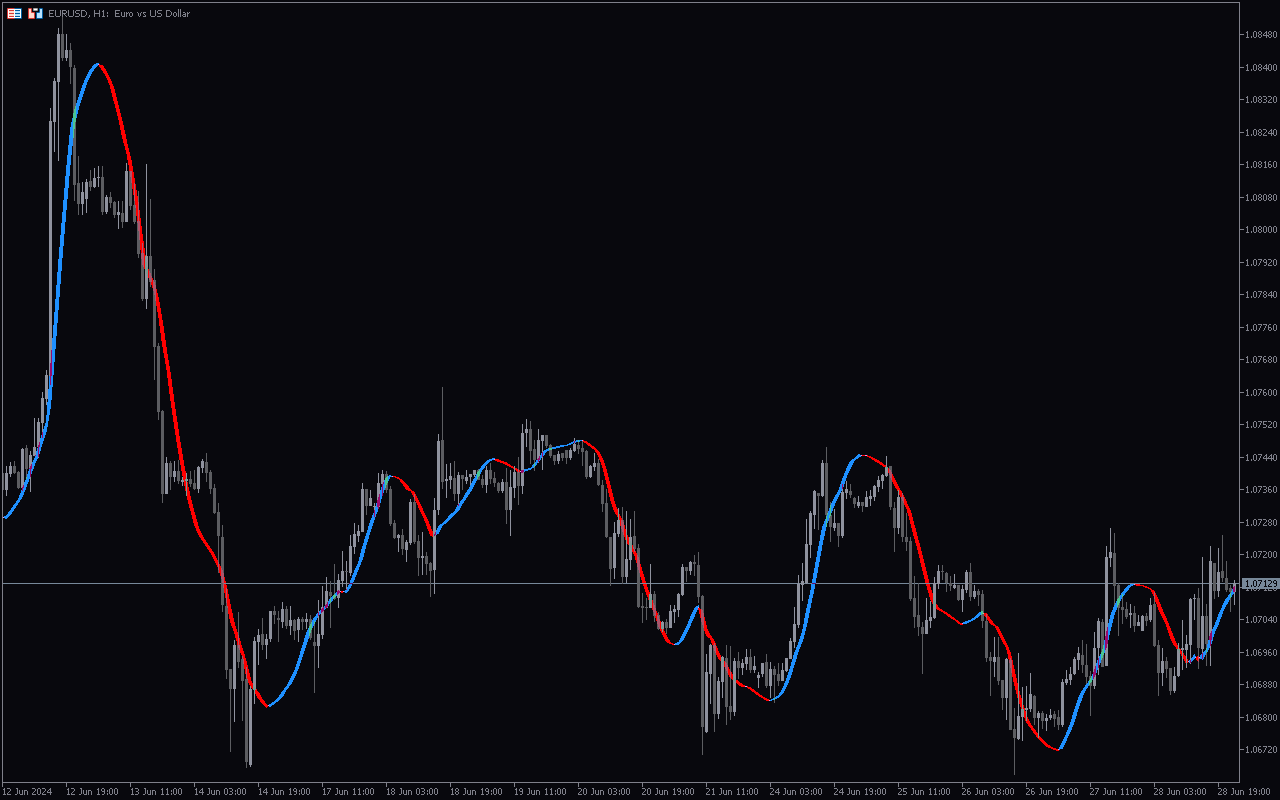The image size is (1280, 800).
Task: Click the 20 Jun 19:00 time label
Action: coord(668,791)
